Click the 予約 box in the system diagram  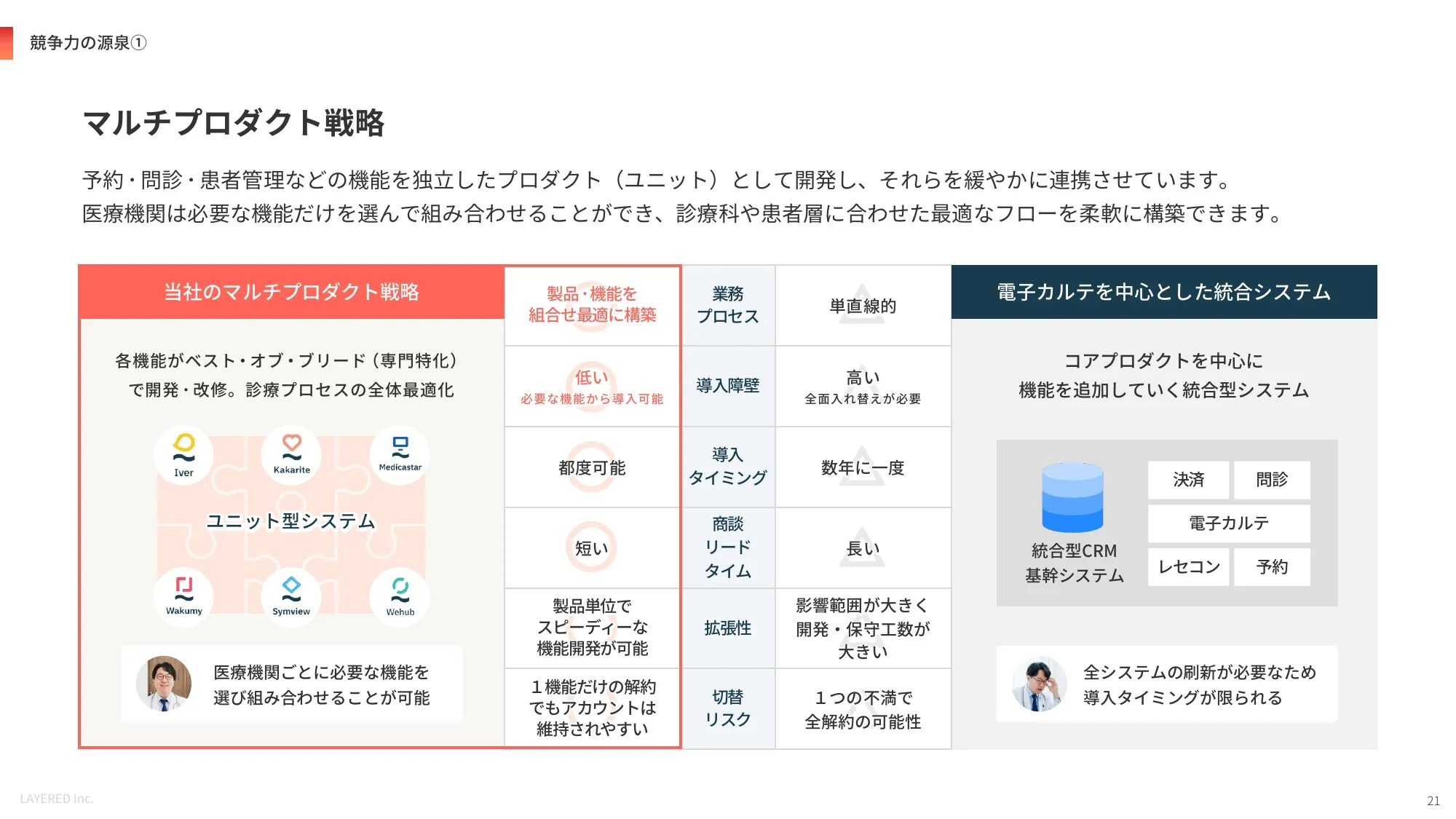[1272, 567]
